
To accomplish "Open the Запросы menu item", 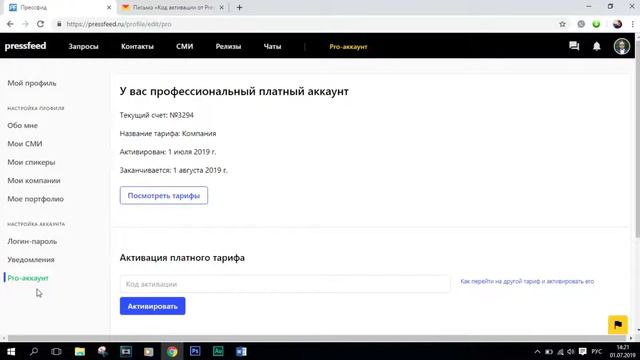I will 83,47.
